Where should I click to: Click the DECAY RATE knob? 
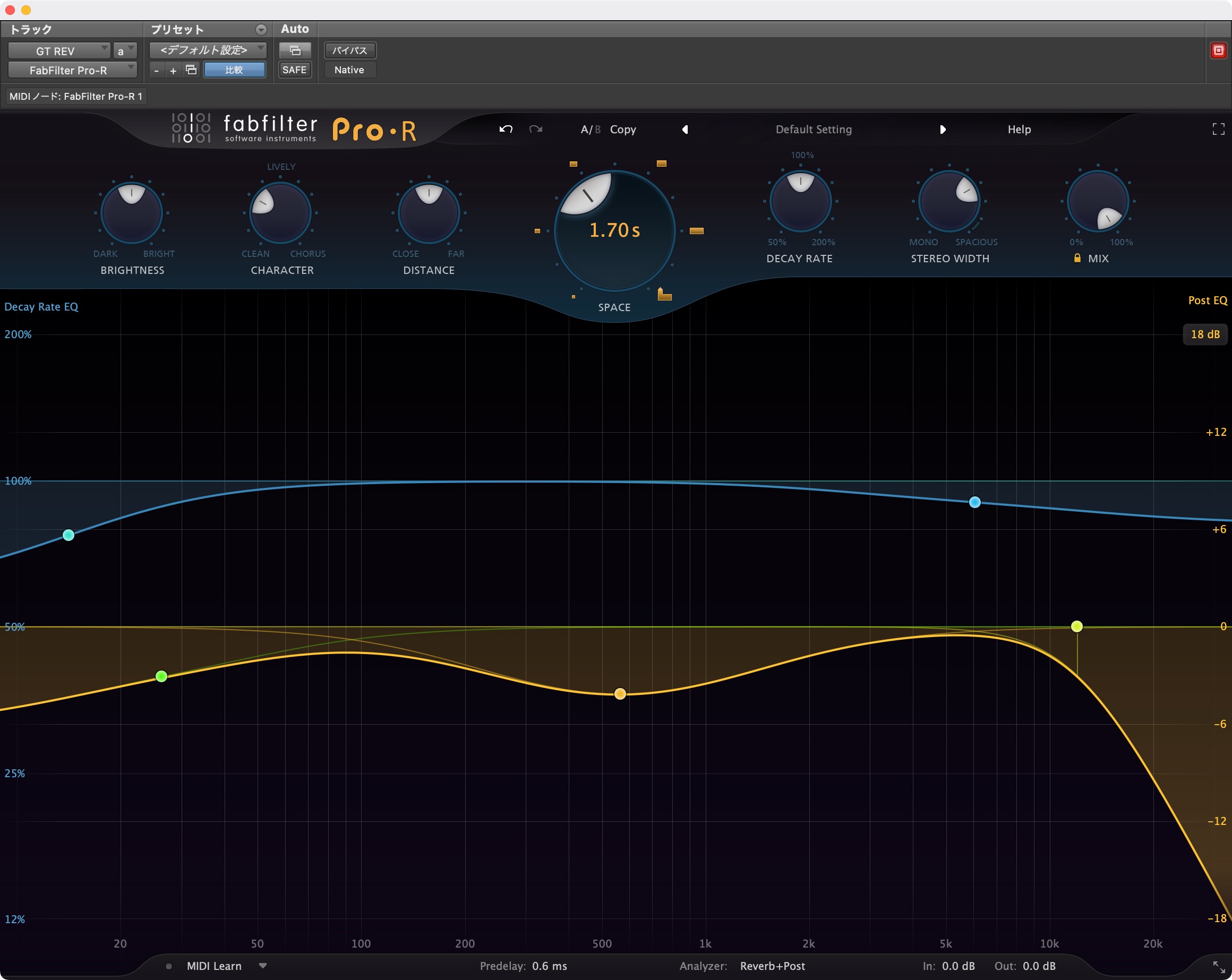[801, 201]
